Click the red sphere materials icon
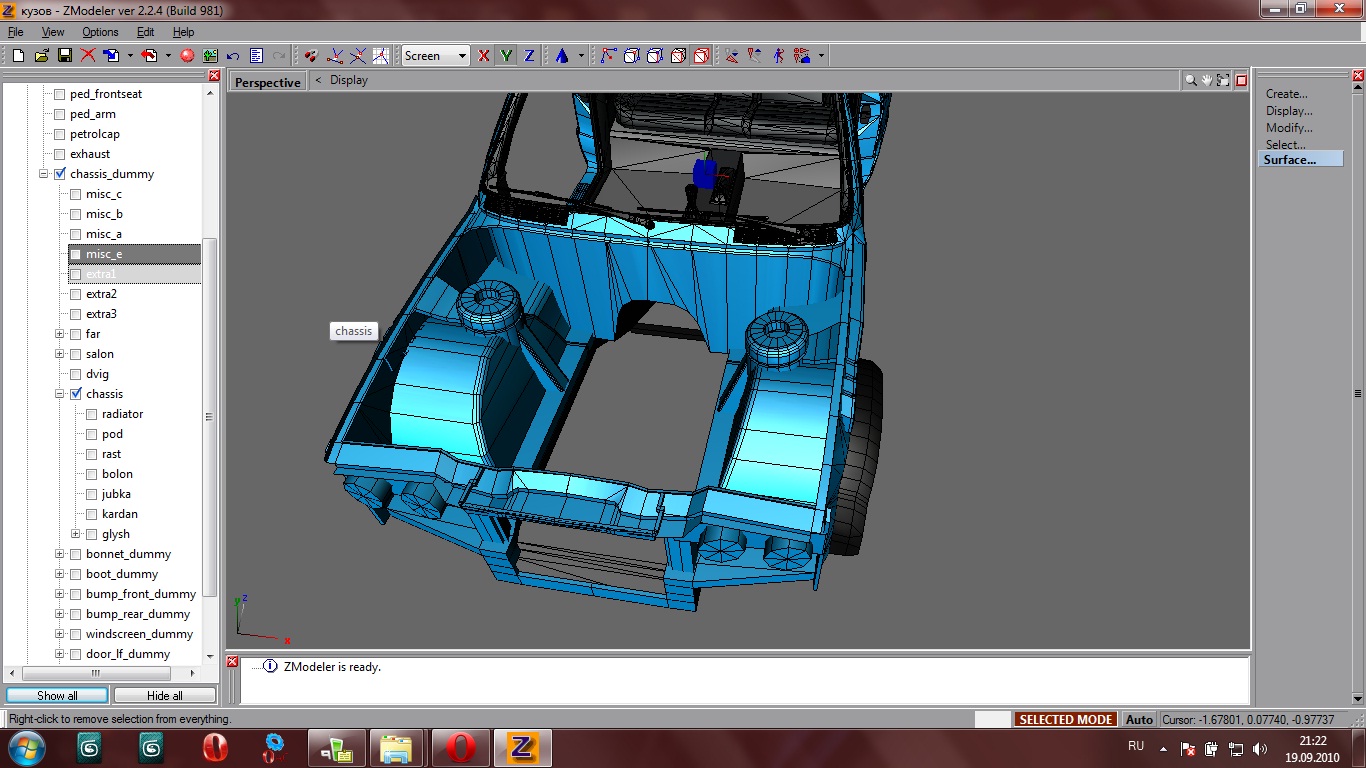This screenshot has height=768, width=1366. pos(187,56)
